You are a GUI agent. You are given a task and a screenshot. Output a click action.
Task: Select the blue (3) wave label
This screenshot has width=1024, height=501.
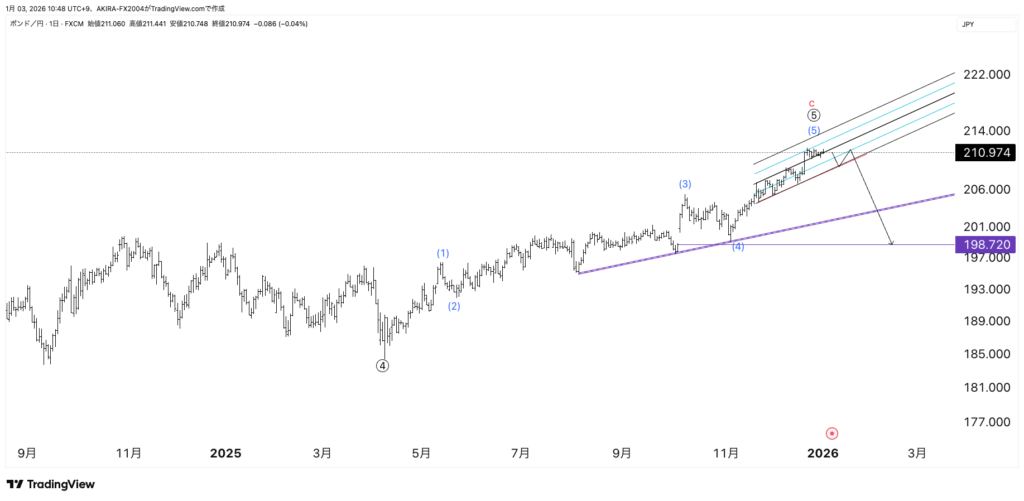685,184
